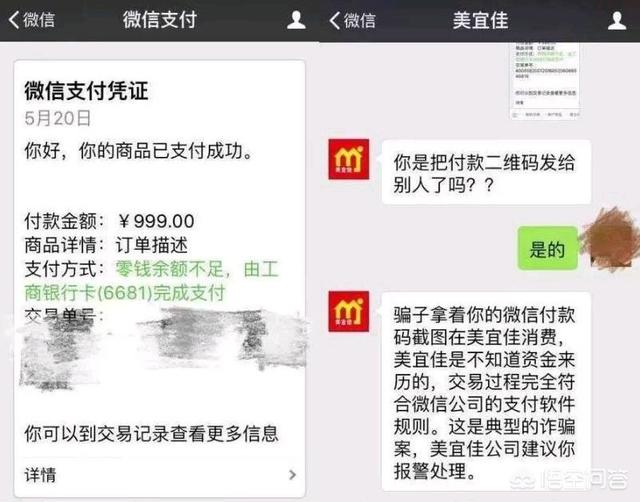Image resolution: width=640 pixels, height=502 pixels.
Task: Tap 商品详情: 订单描述 line
Action: (x=106, y=245)
